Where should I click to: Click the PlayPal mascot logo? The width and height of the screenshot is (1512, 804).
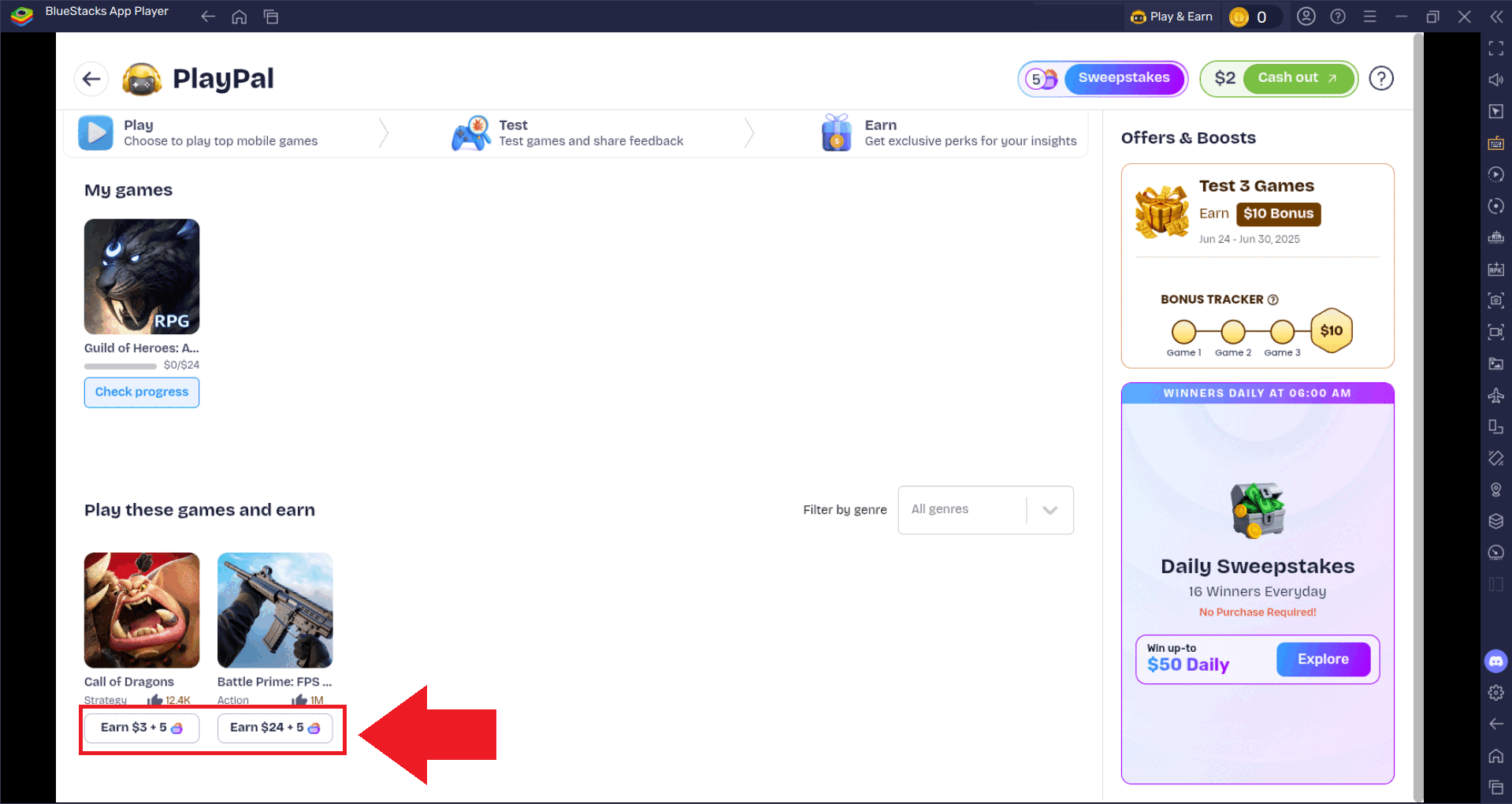[x=142, y=79]
